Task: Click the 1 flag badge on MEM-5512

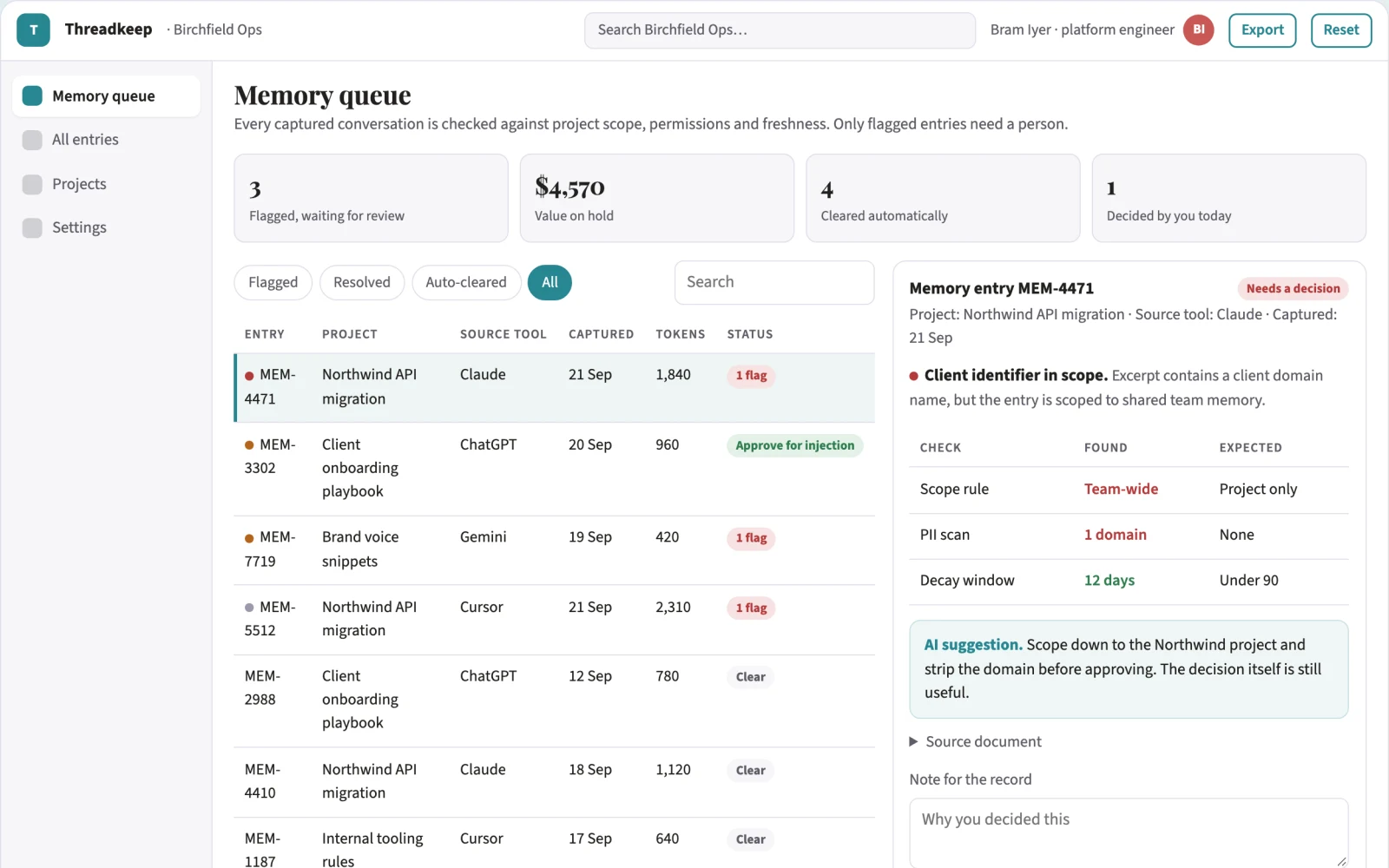Action: coord(751,608)
